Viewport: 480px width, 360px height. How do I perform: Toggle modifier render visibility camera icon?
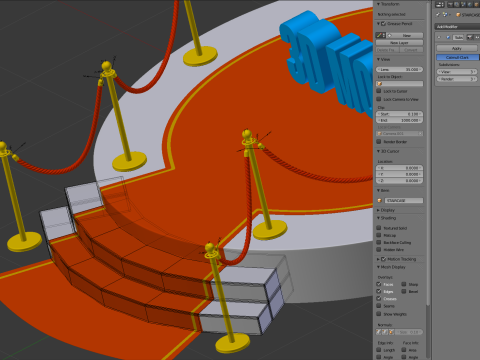click(470, 37)
